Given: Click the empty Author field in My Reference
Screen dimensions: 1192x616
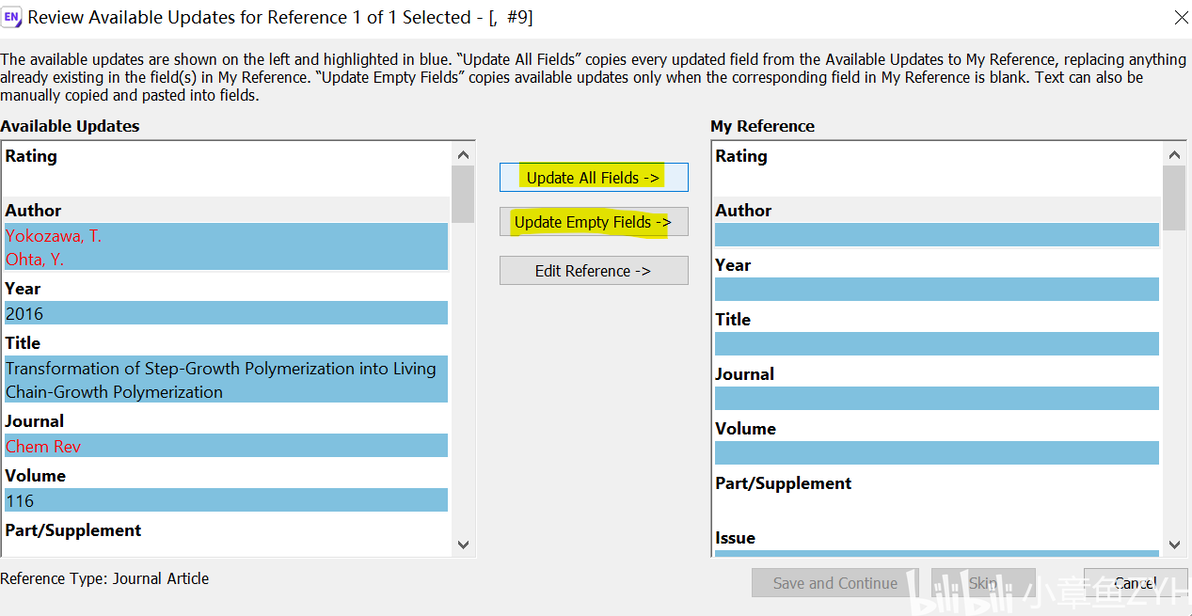Looking at the screenshot, I should point(936,235).
